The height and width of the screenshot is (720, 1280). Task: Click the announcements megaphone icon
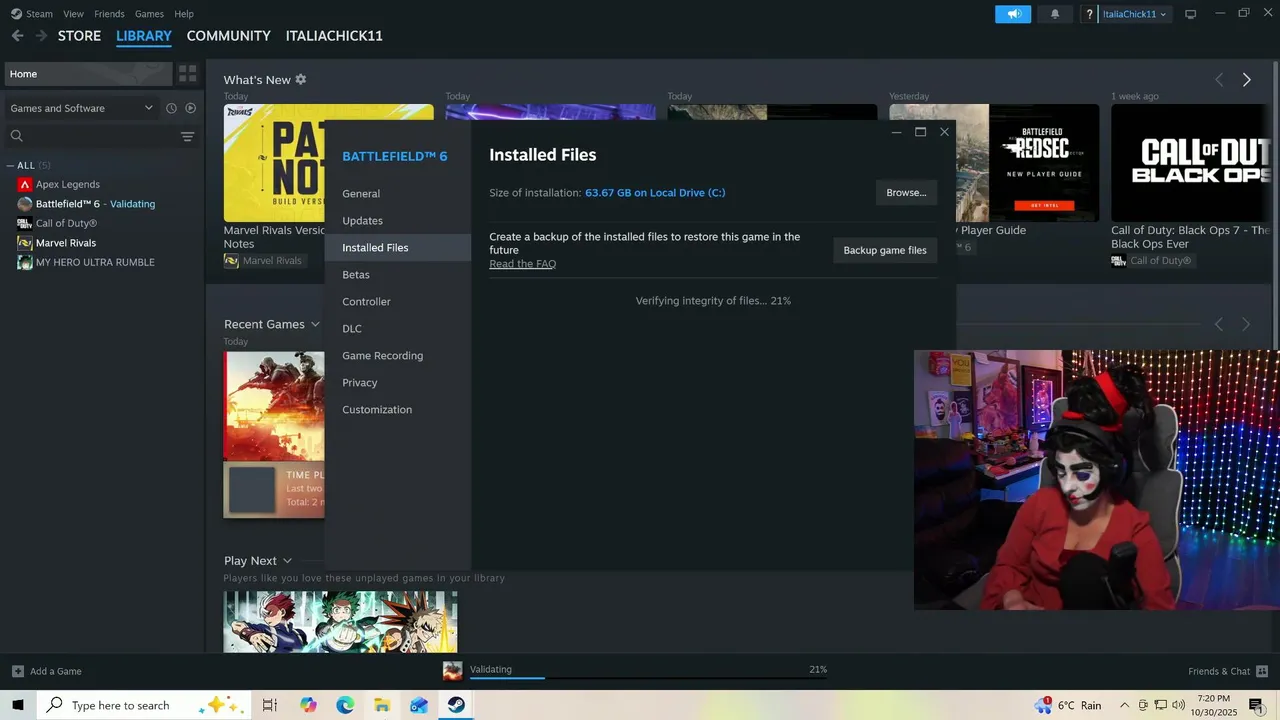(1013, 14)
